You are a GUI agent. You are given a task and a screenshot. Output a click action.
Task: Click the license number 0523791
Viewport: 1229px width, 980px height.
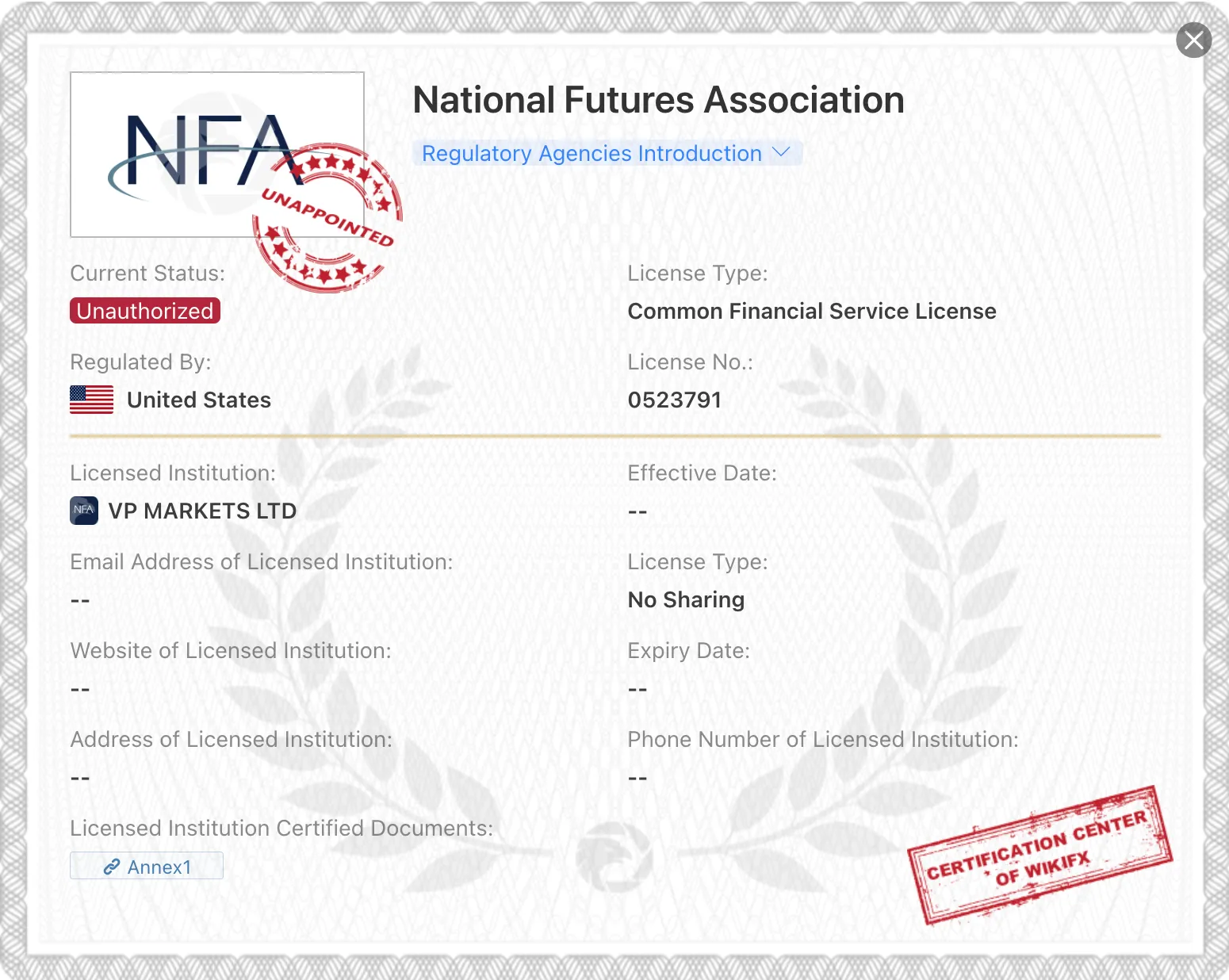[x=675, y=400]
